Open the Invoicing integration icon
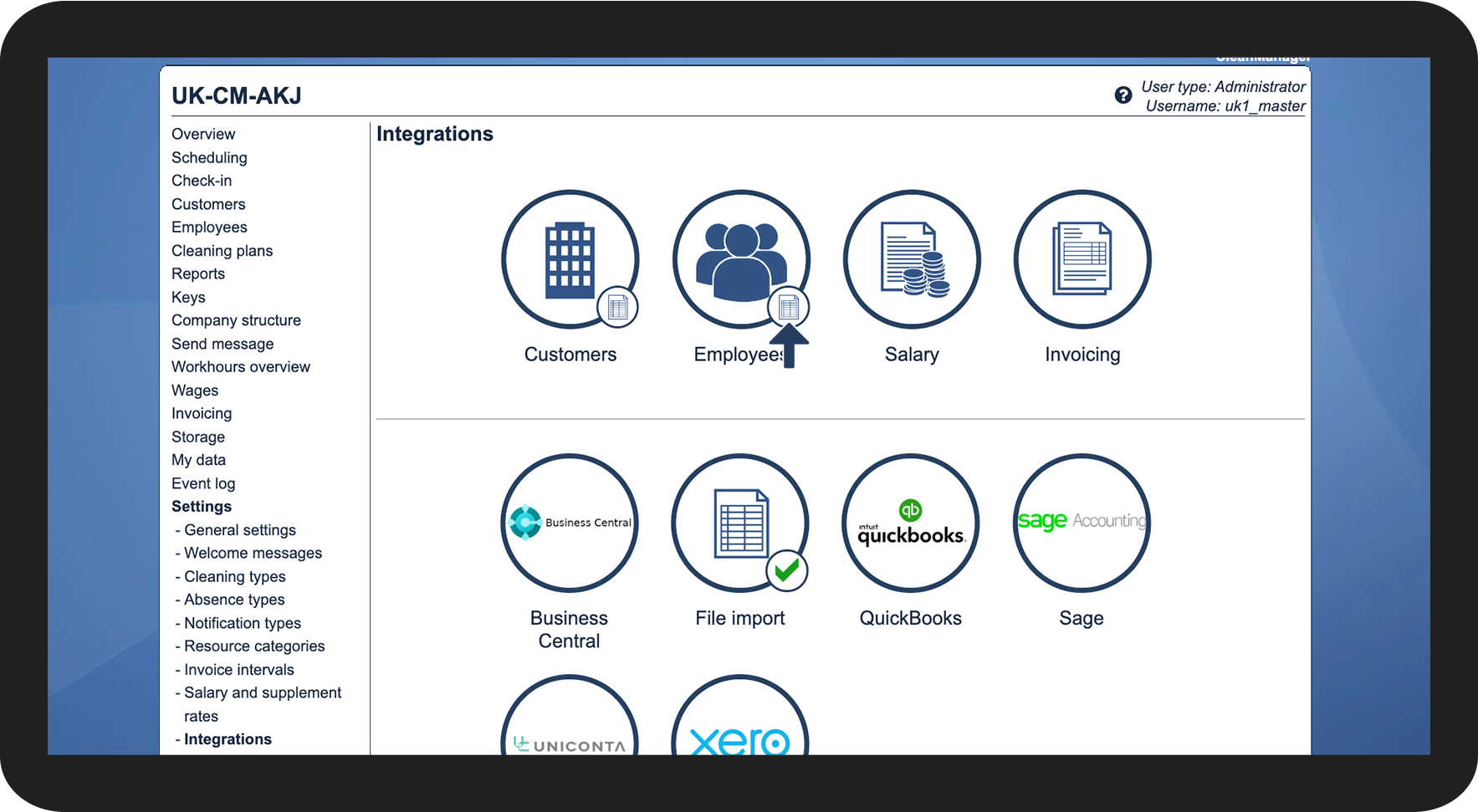The image size is (1478, 812). pyautogui.click(x=1082, y=259)
